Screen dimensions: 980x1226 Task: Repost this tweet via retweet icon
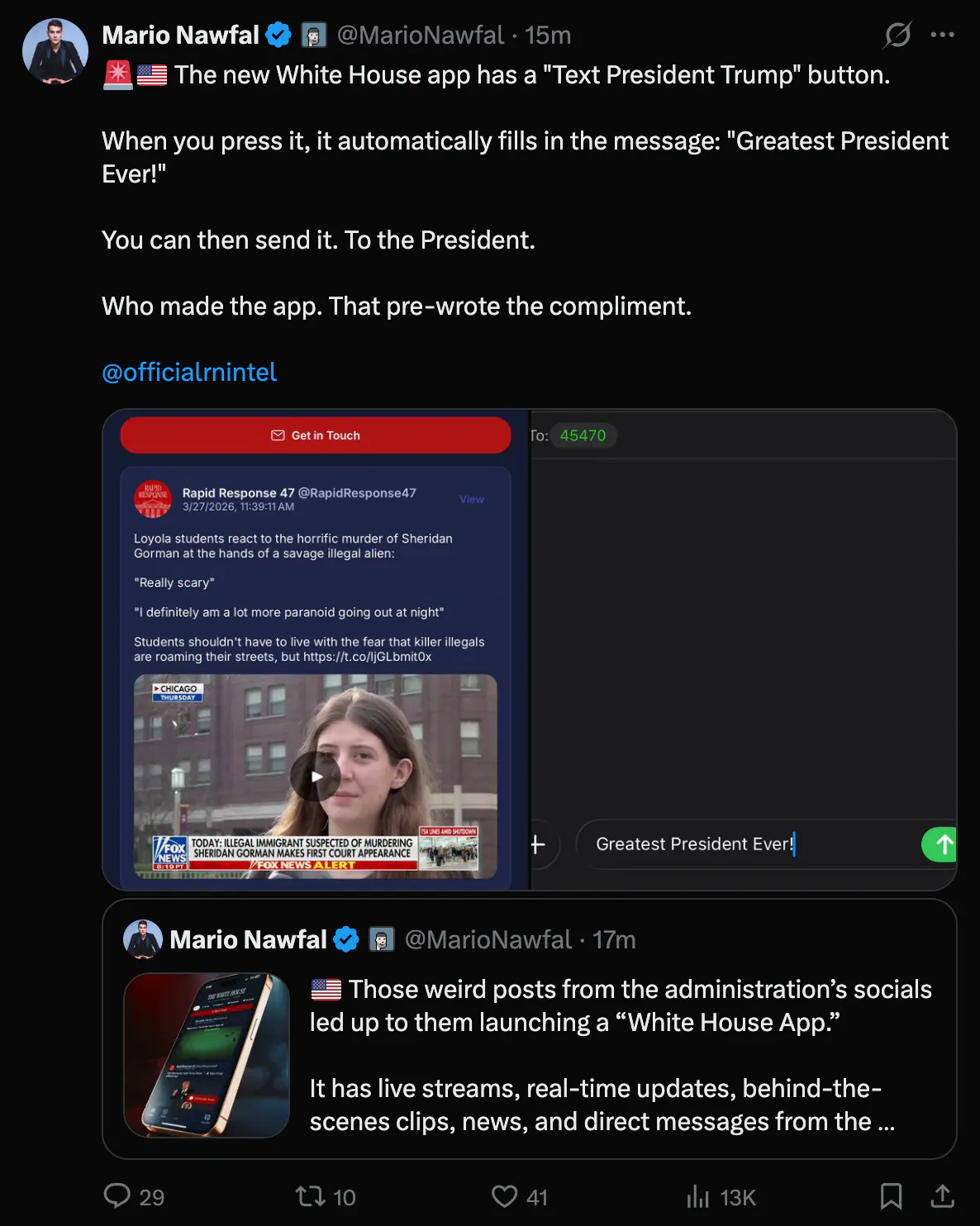pyautogui.click(x=311, y=1196)
